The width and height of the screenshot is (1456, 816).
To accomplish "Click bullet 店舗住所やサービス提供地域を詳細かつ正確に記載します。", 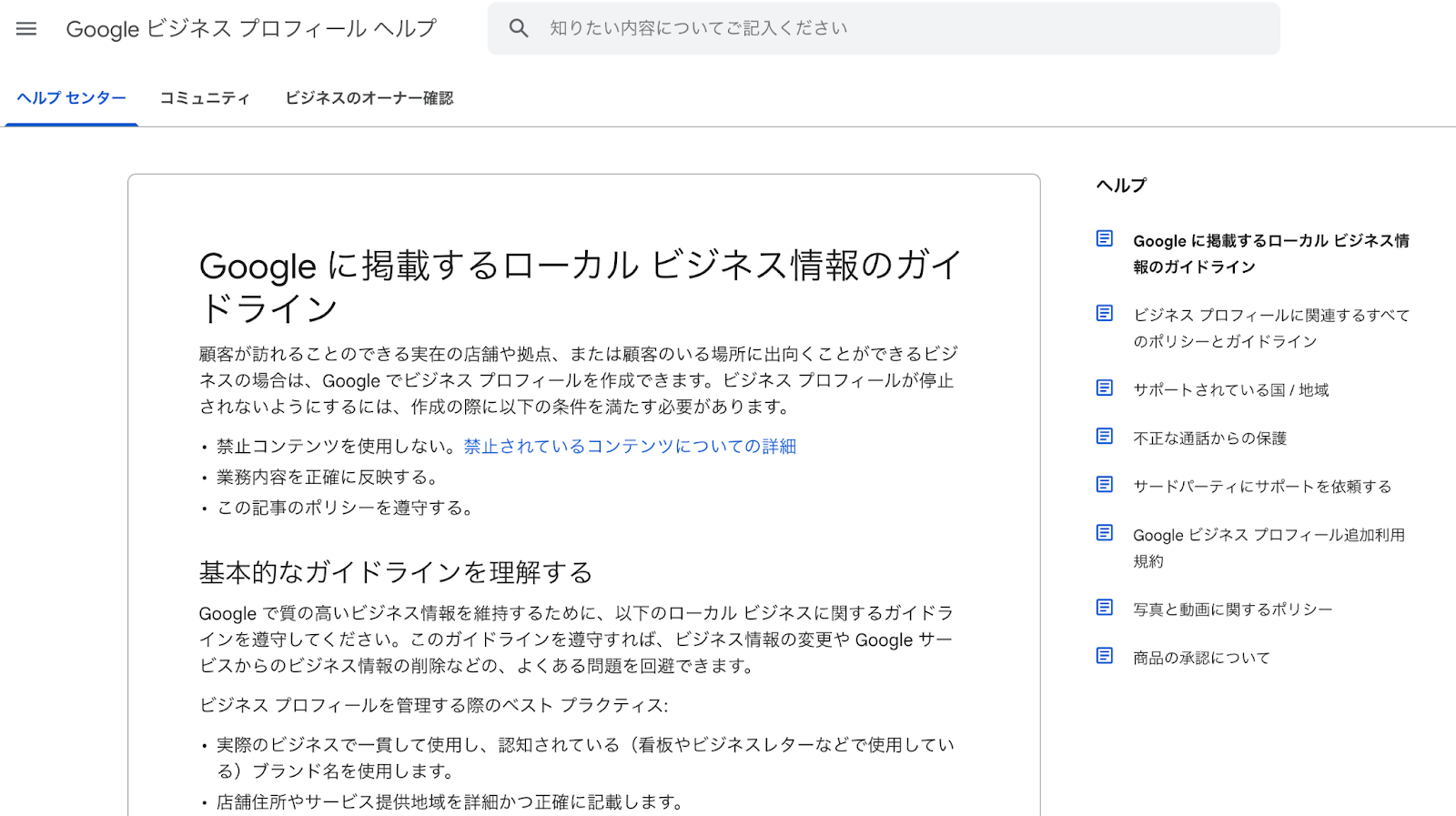I will pos(450,802).
